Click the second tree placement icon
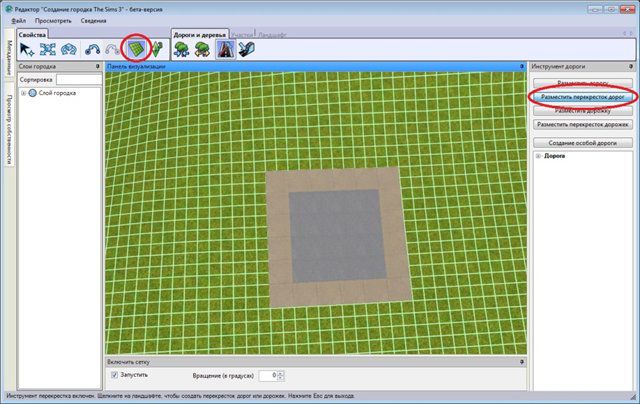The width and height of the screenshot is (640, 404). tap(204, 49)
